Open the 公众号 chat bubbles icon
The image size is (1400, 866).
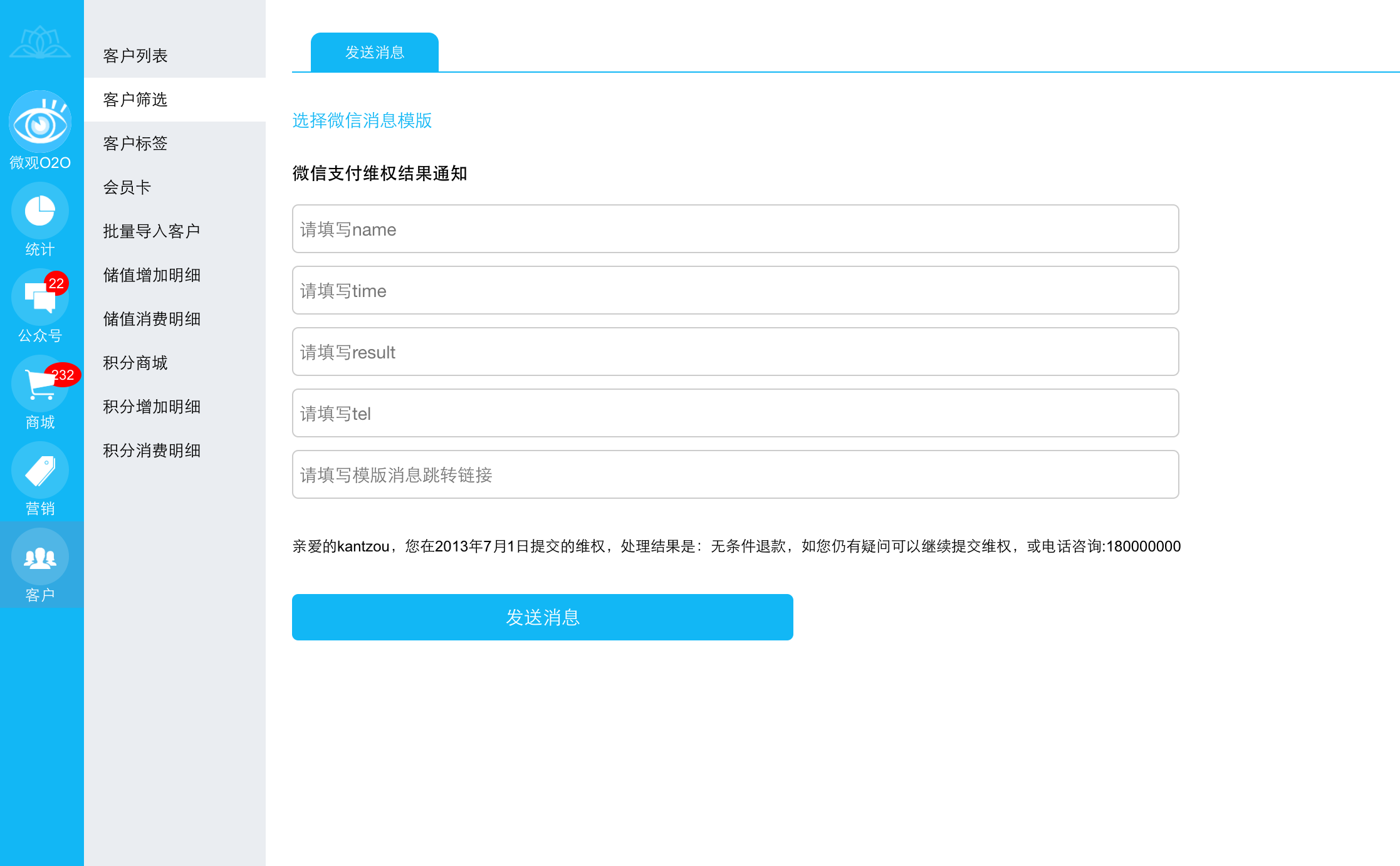tap(40, 297)
